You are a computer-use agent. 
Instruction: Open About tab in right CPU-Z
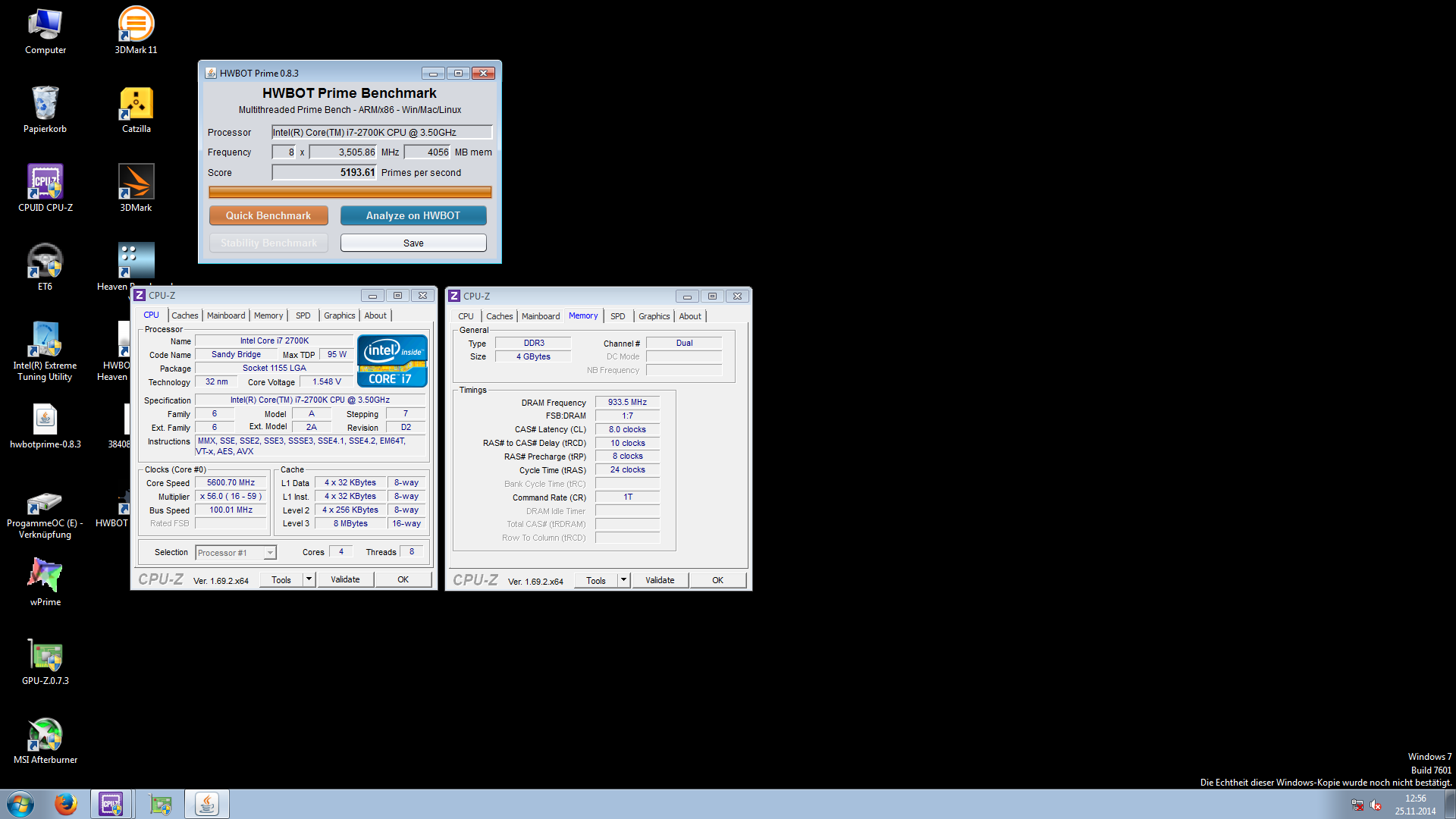click(x=690, y=316)
